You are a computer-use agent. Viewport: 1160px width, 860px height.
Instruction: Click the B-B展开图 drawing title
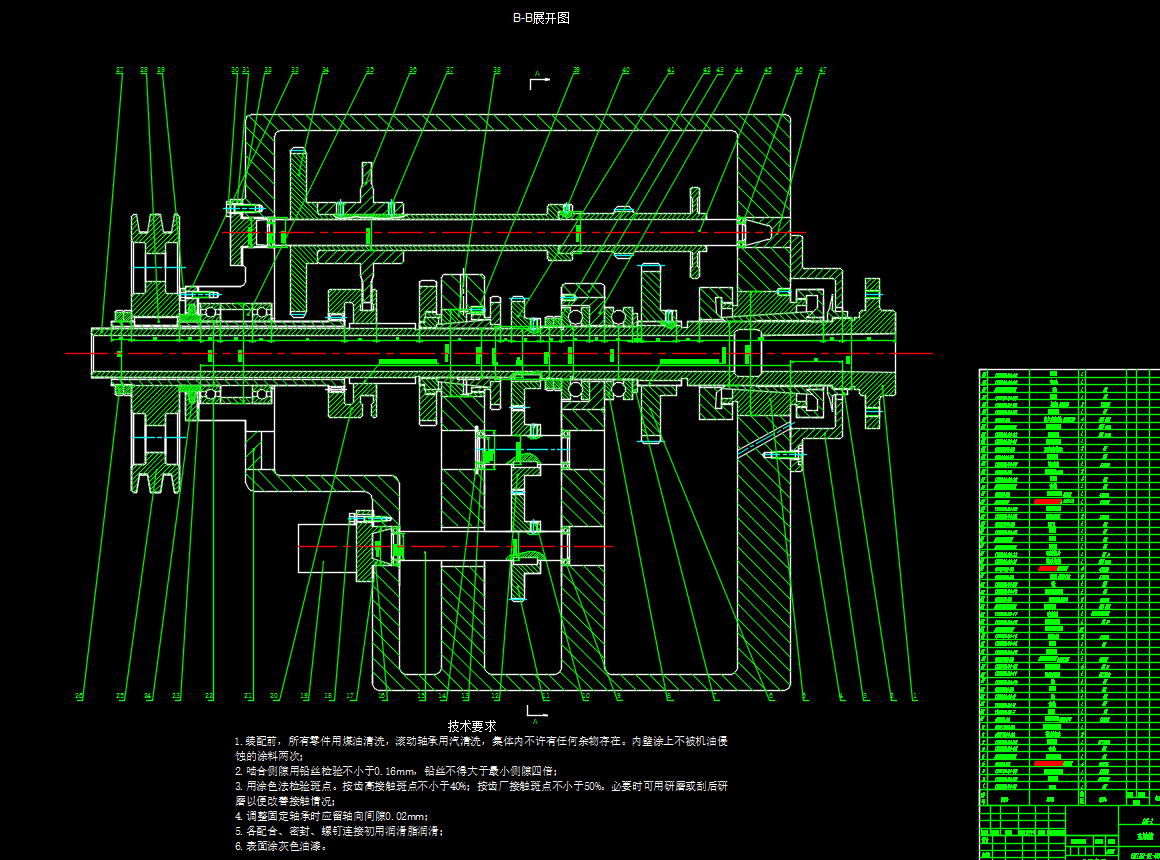point(541,18)
